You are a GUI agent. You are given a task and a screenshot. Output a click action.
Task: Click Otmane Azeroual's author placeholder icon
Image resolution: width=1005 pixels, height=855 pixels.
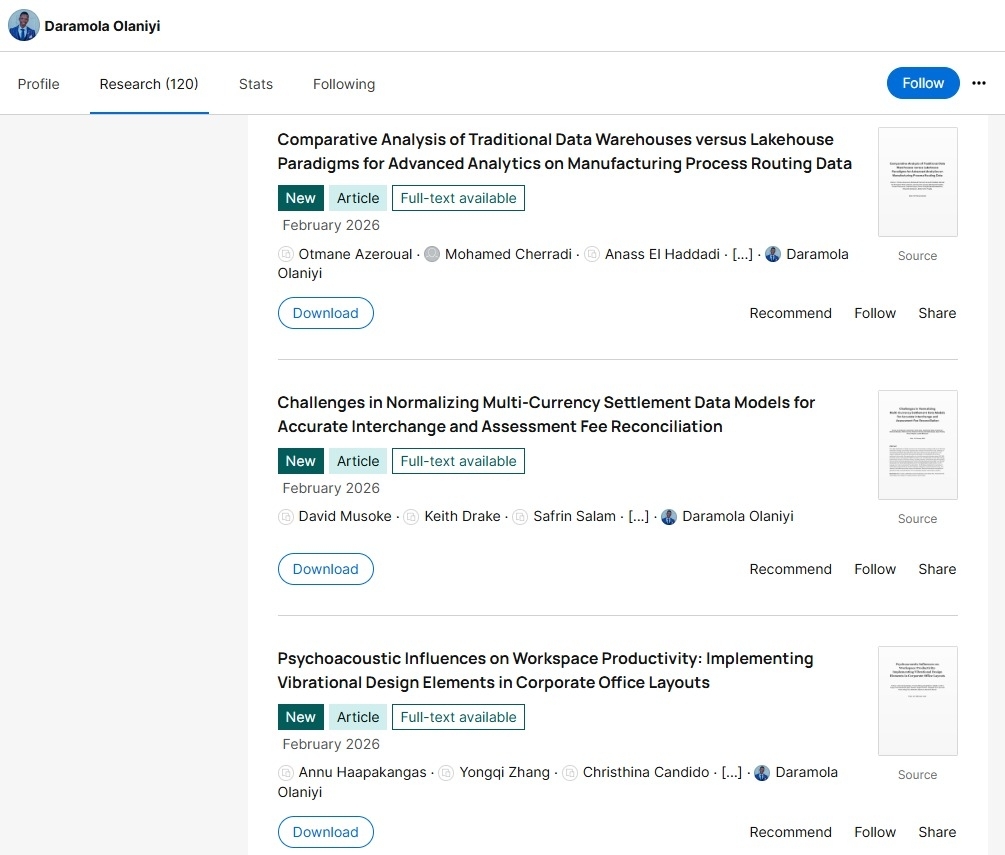click(286, 254)
